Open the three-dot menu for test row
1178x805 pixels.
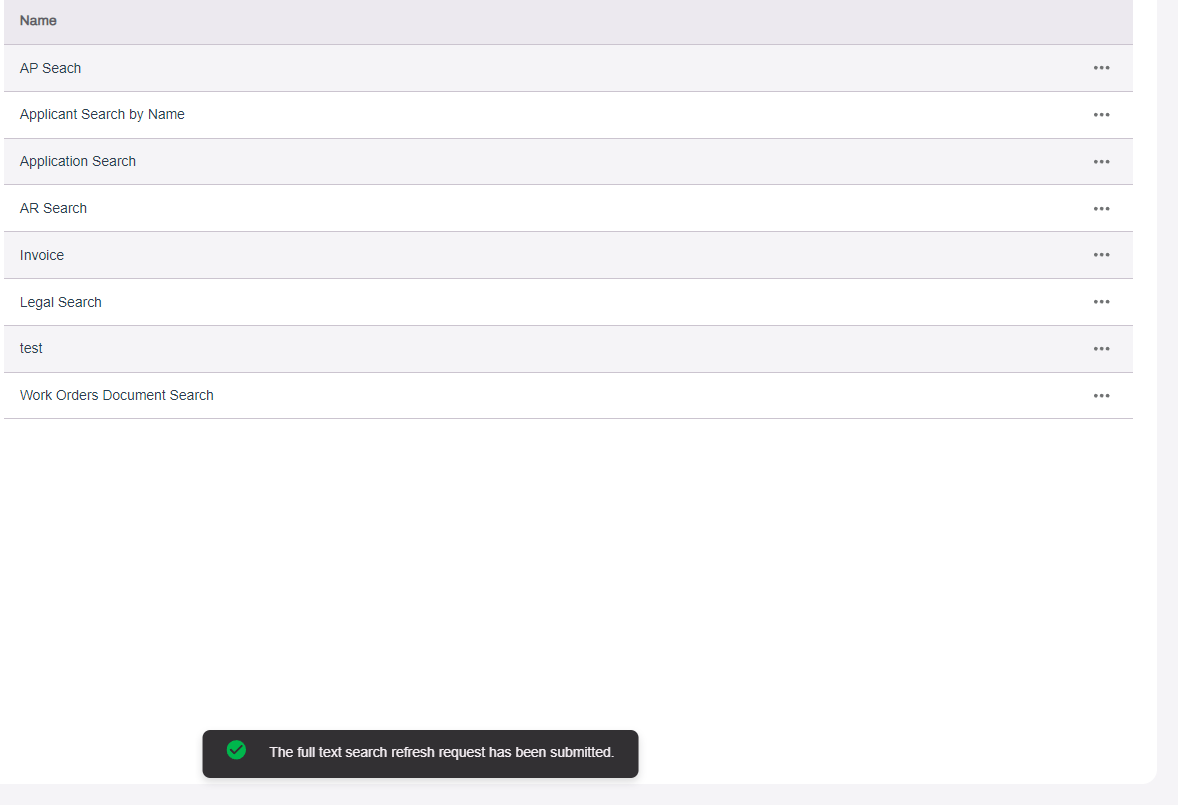[x=1101, y=348]
